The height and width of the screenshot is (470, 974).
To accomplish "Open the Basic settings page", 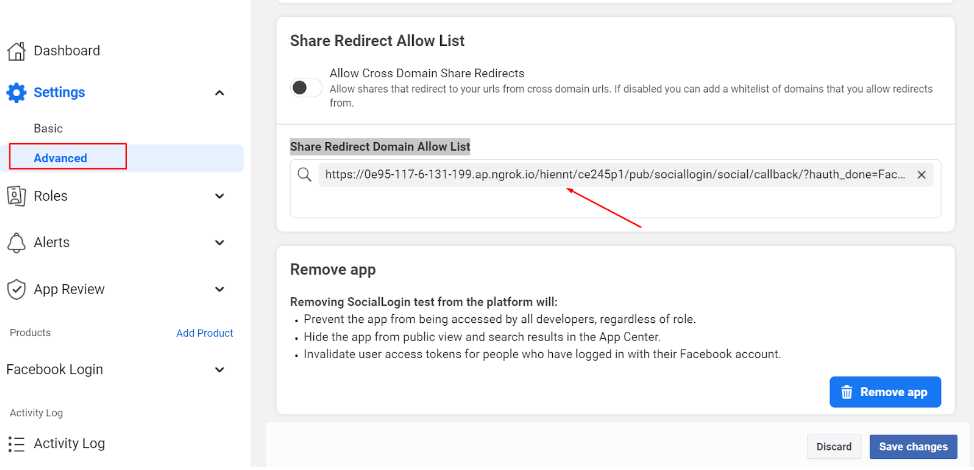I will tap(48, 129).
